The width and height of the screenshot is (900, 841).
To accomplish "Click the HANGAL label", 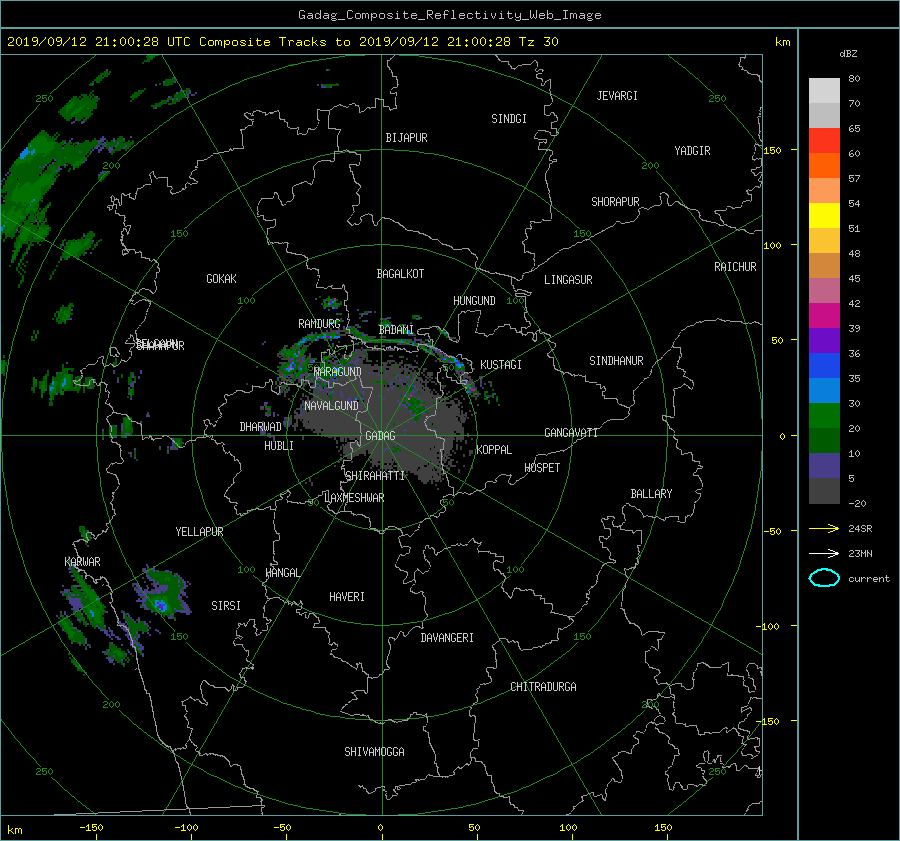I will coord(282,573).
